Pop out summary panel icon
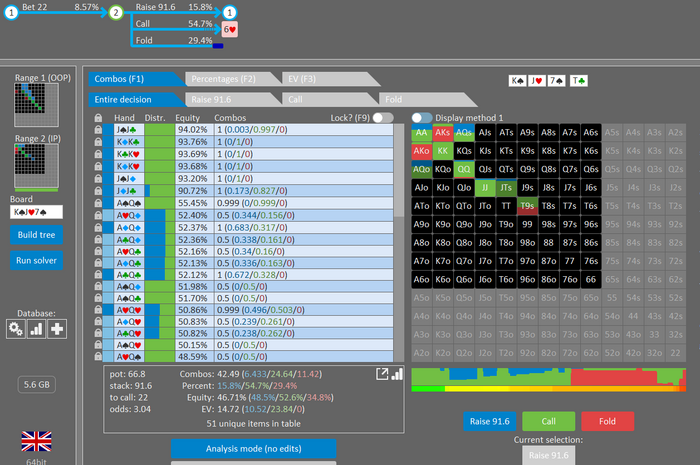Viewport: 700px width, 465px height. click(x=382, y=374)
